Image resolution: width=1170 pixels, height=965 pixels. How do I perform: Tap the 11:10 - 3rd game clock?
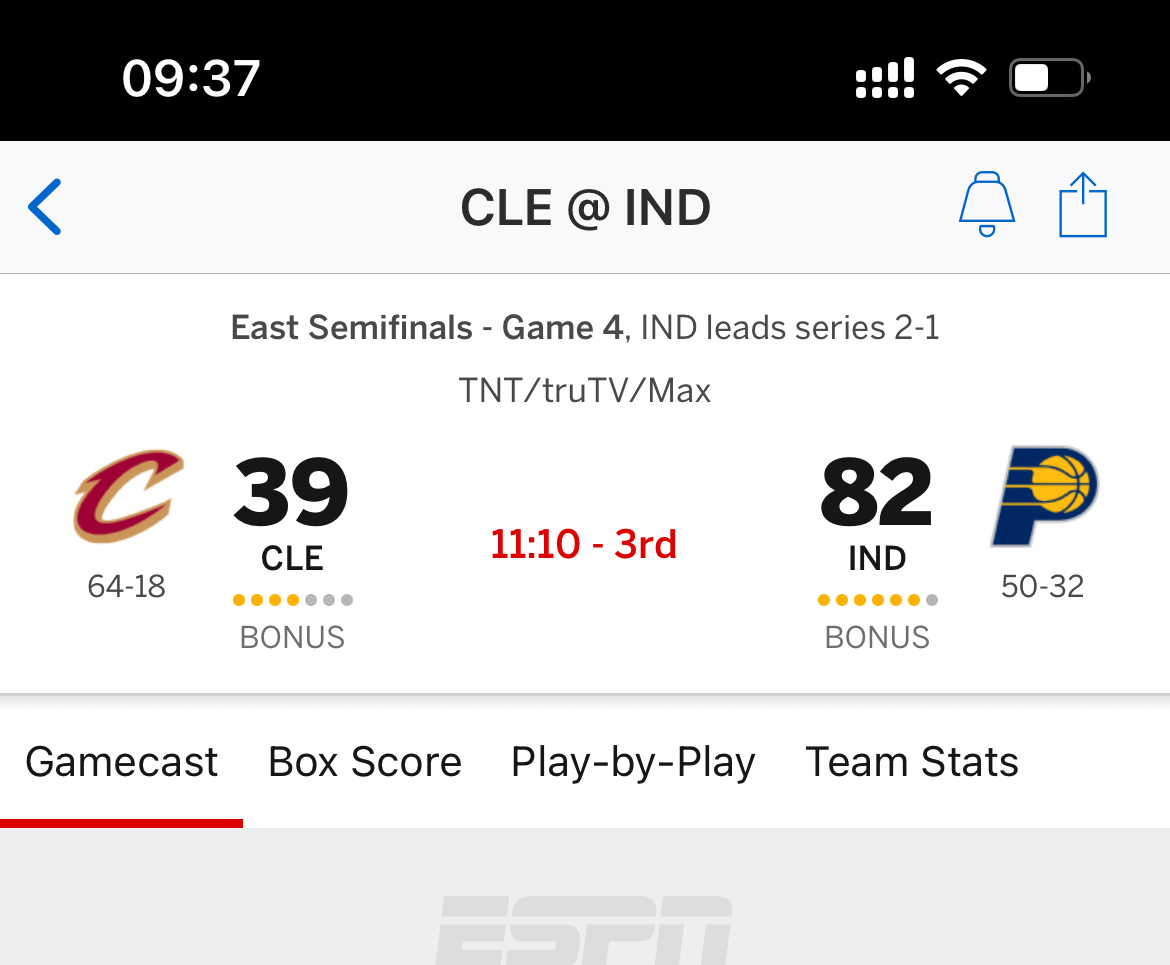[584, 544]
